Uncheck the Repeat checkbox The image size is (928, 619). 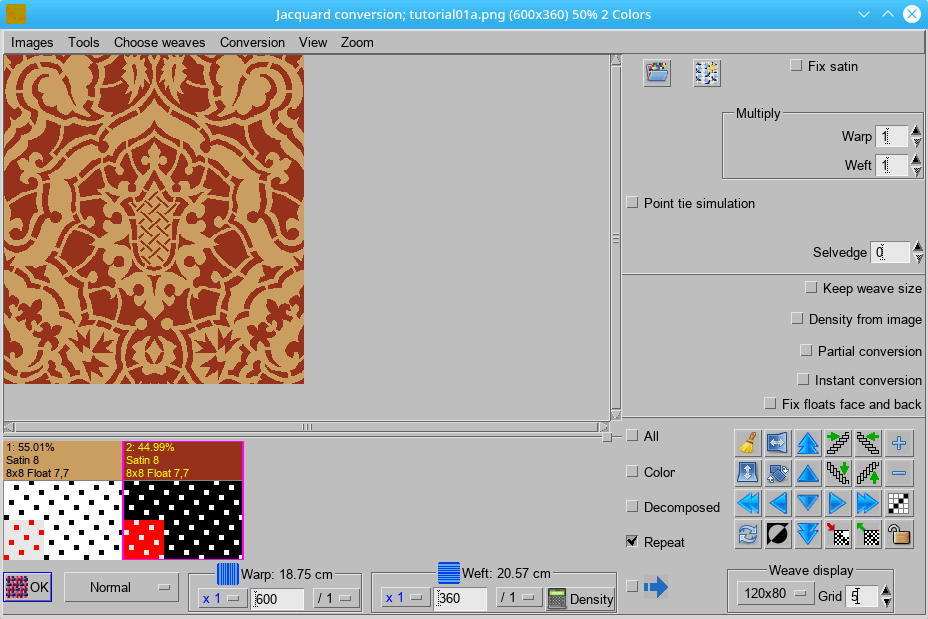click(632, 541)
